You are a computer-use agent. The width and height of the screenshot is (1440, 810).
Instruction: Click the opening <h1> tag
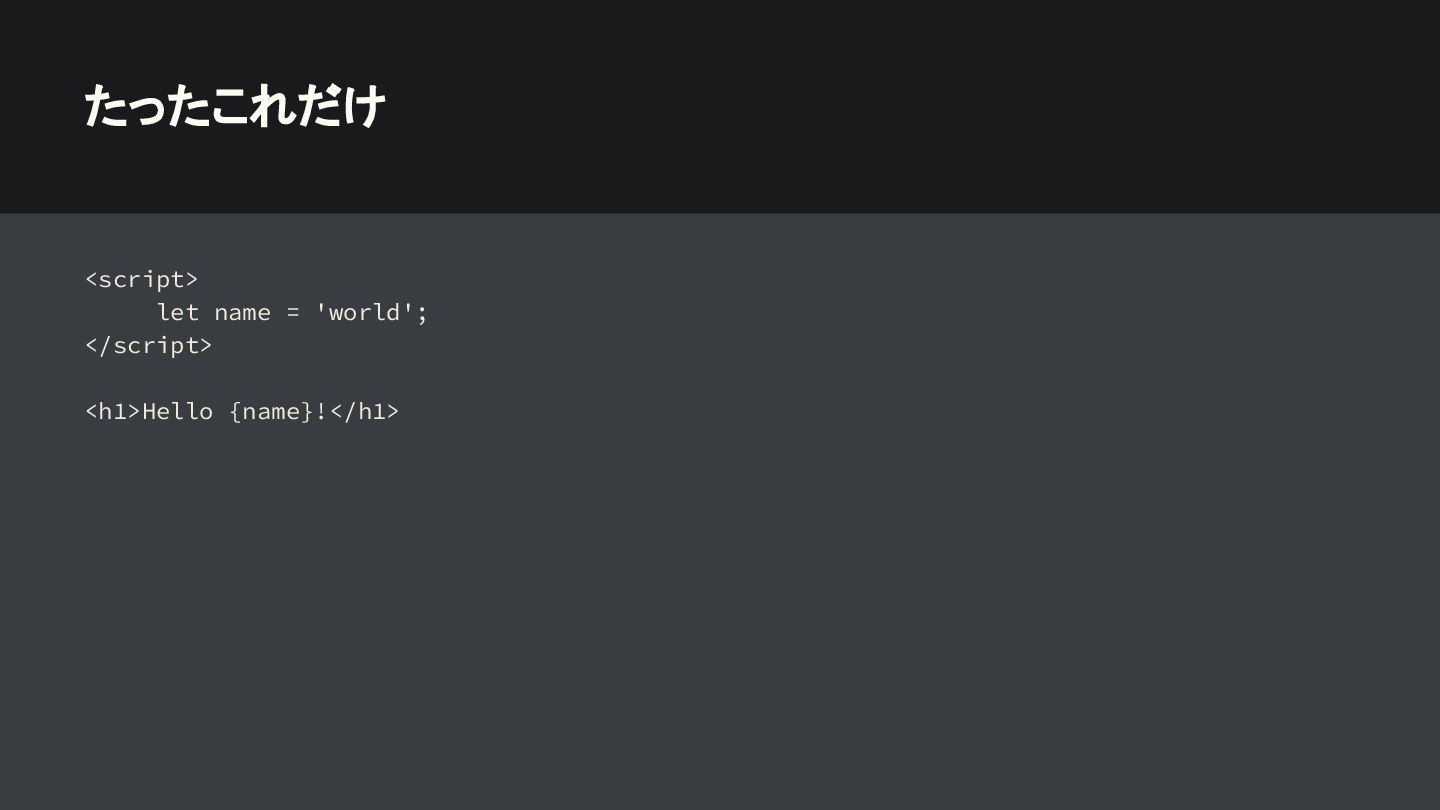click(x=113, y=411)
